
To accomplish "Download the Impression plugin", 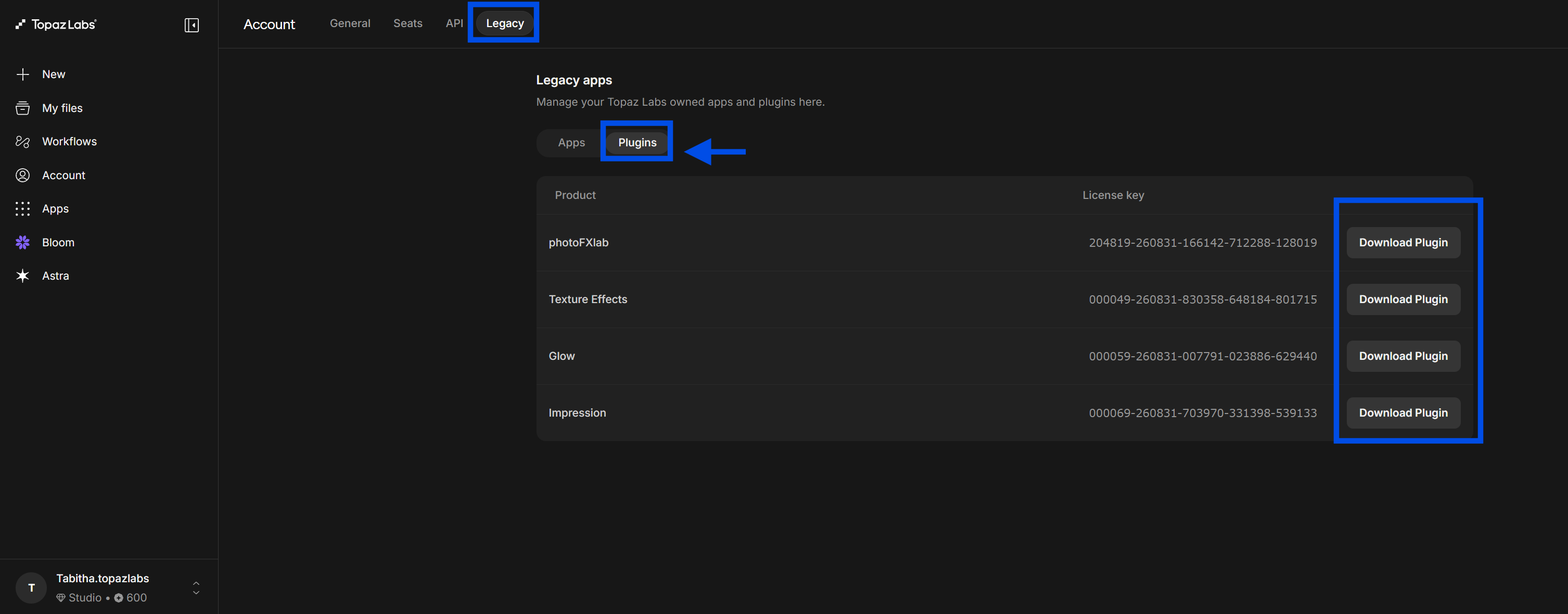I will click(x=1403, y=412).
